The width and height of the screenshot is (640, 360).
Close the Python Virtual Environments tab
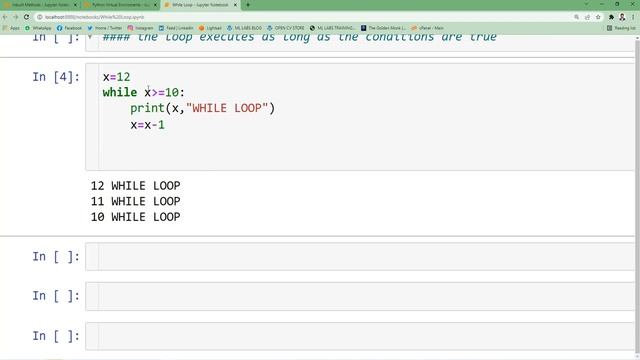[x=156, y=5]
